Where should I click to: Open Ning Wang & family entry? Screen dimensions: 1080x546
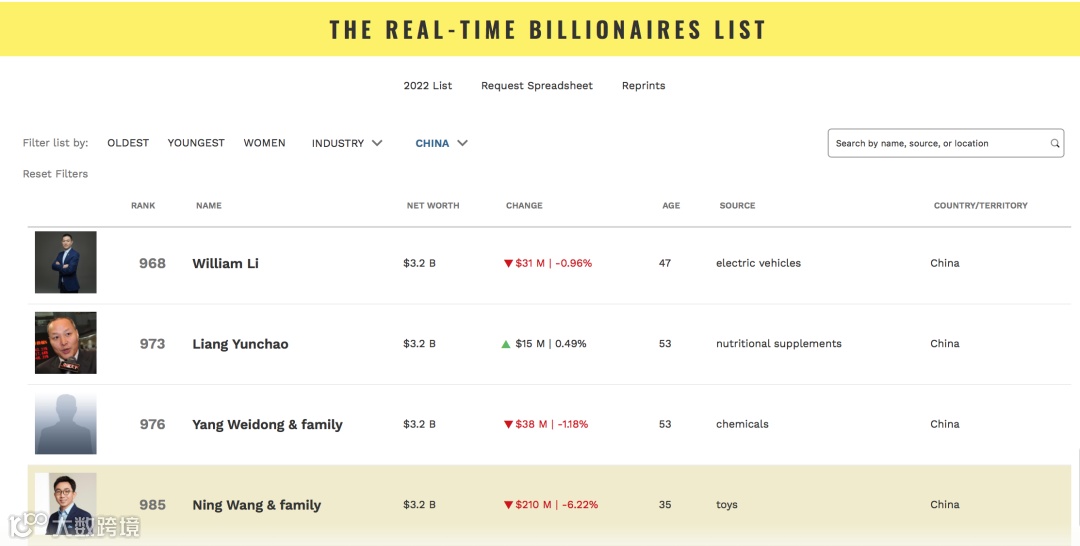click(x=256, y=505)
